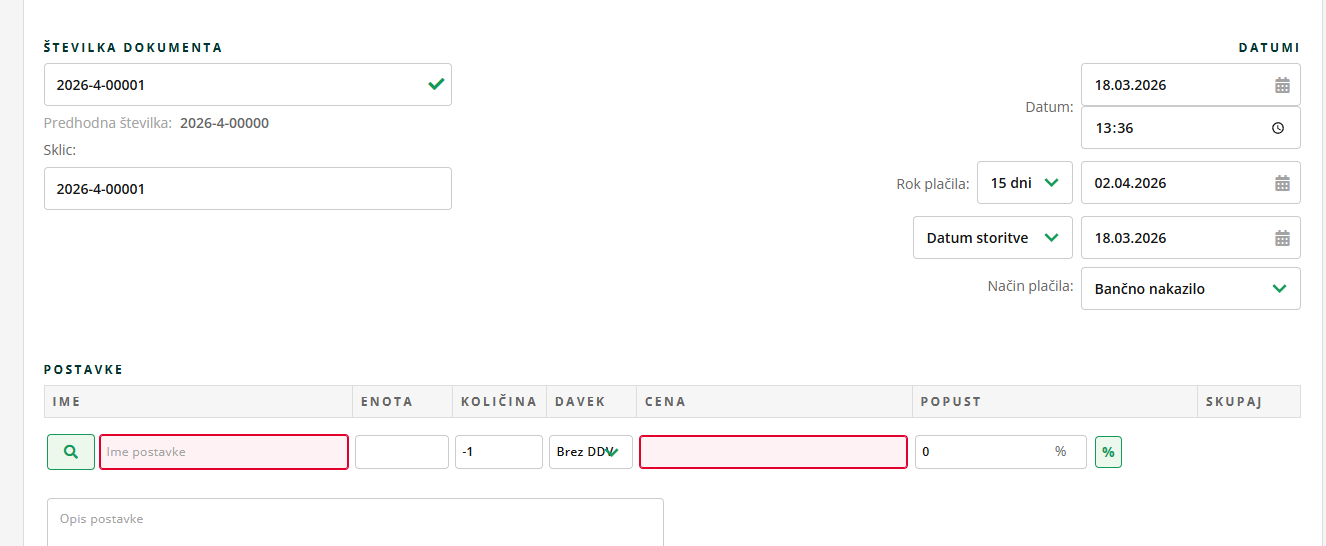
Task: Click the search item magnifier button
Action: (71, 452)
